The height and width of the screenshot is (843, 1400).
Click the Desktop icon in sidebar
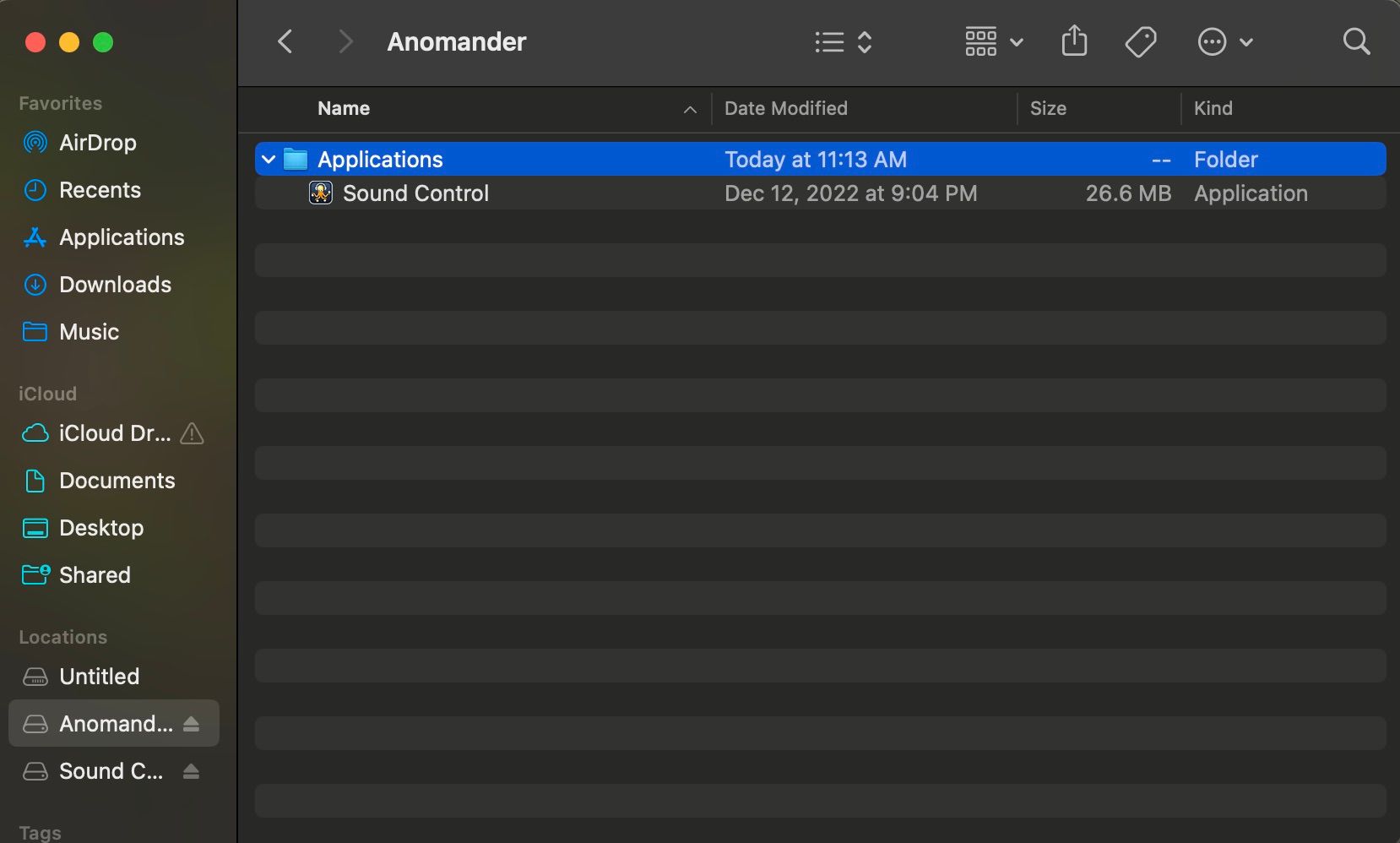click(x=35, y=528)
